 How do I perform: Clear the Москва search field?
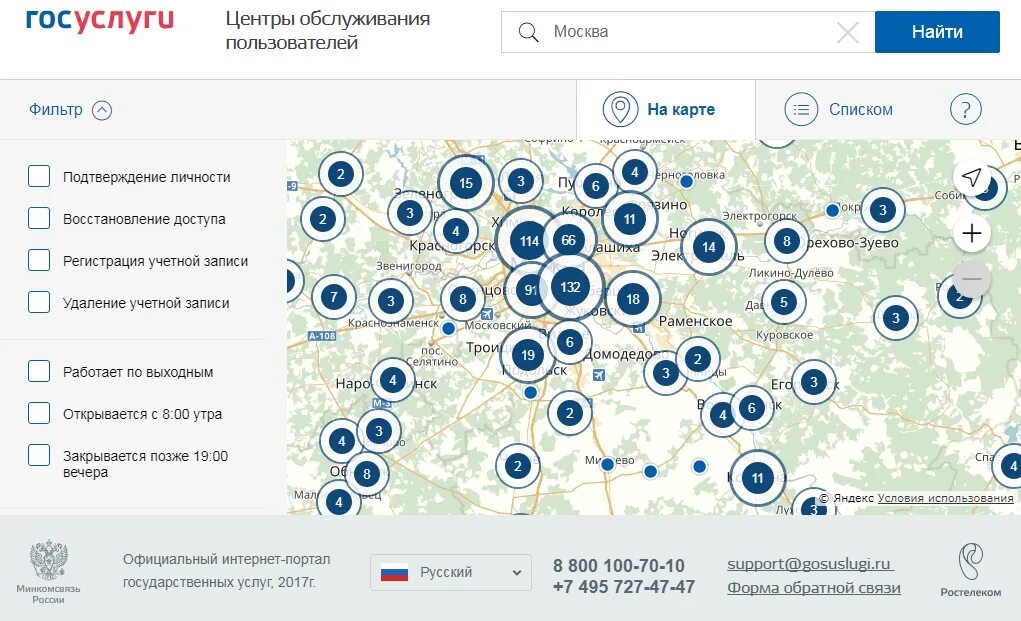click(x=847, y=32)
